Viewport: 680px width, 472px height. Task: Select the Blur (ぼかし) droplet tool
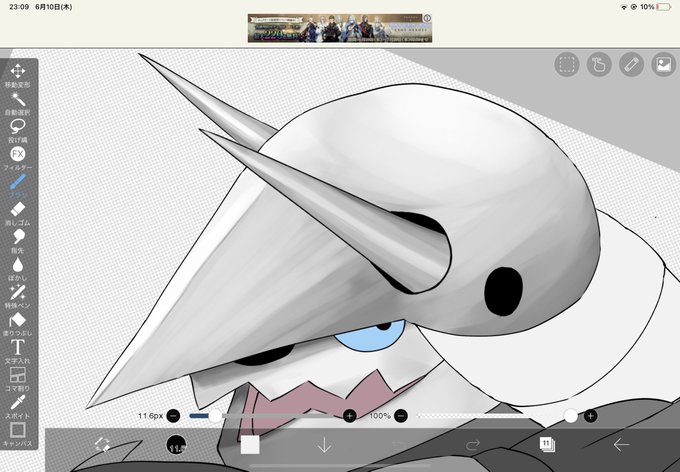click(17, 269)
